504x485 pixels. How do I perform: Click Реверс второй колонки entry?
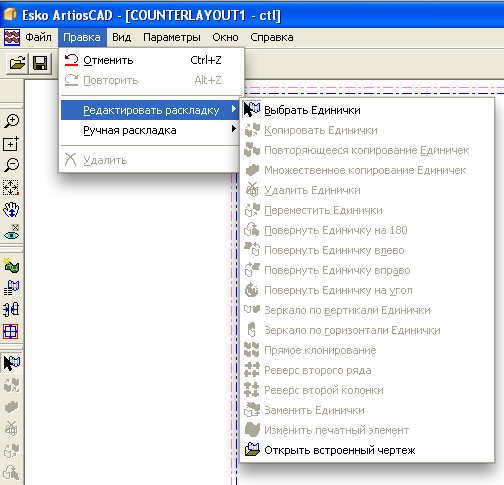[x=367, y=390]
